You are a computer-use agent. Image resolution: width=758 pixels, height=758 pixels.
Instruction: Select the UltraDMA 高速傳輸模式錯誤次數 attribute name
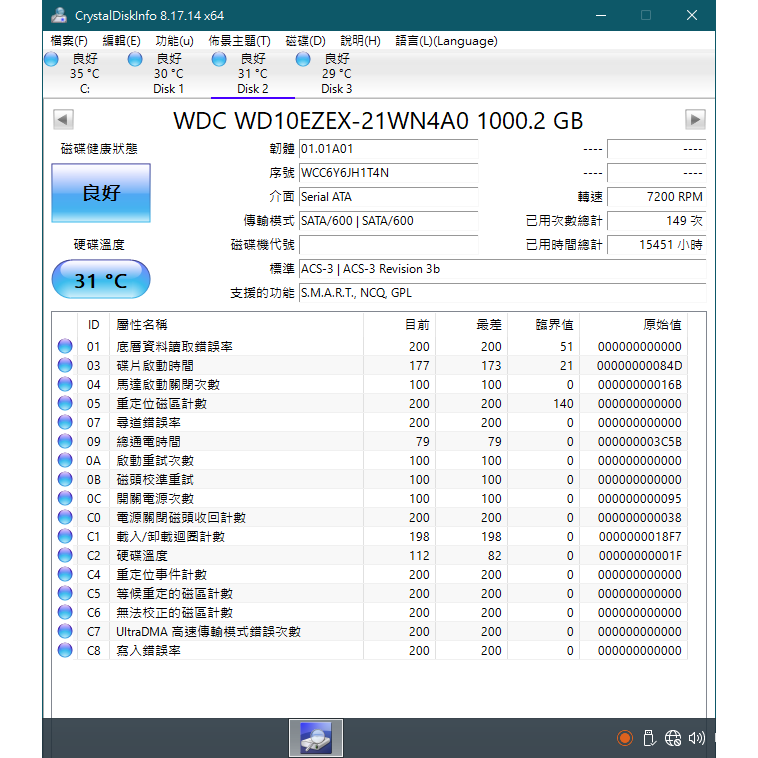pos(208,632)
